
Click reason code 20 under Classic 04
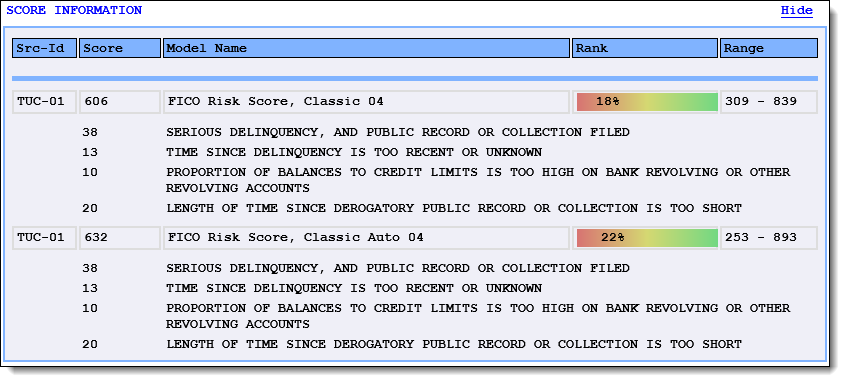point(90,208)
